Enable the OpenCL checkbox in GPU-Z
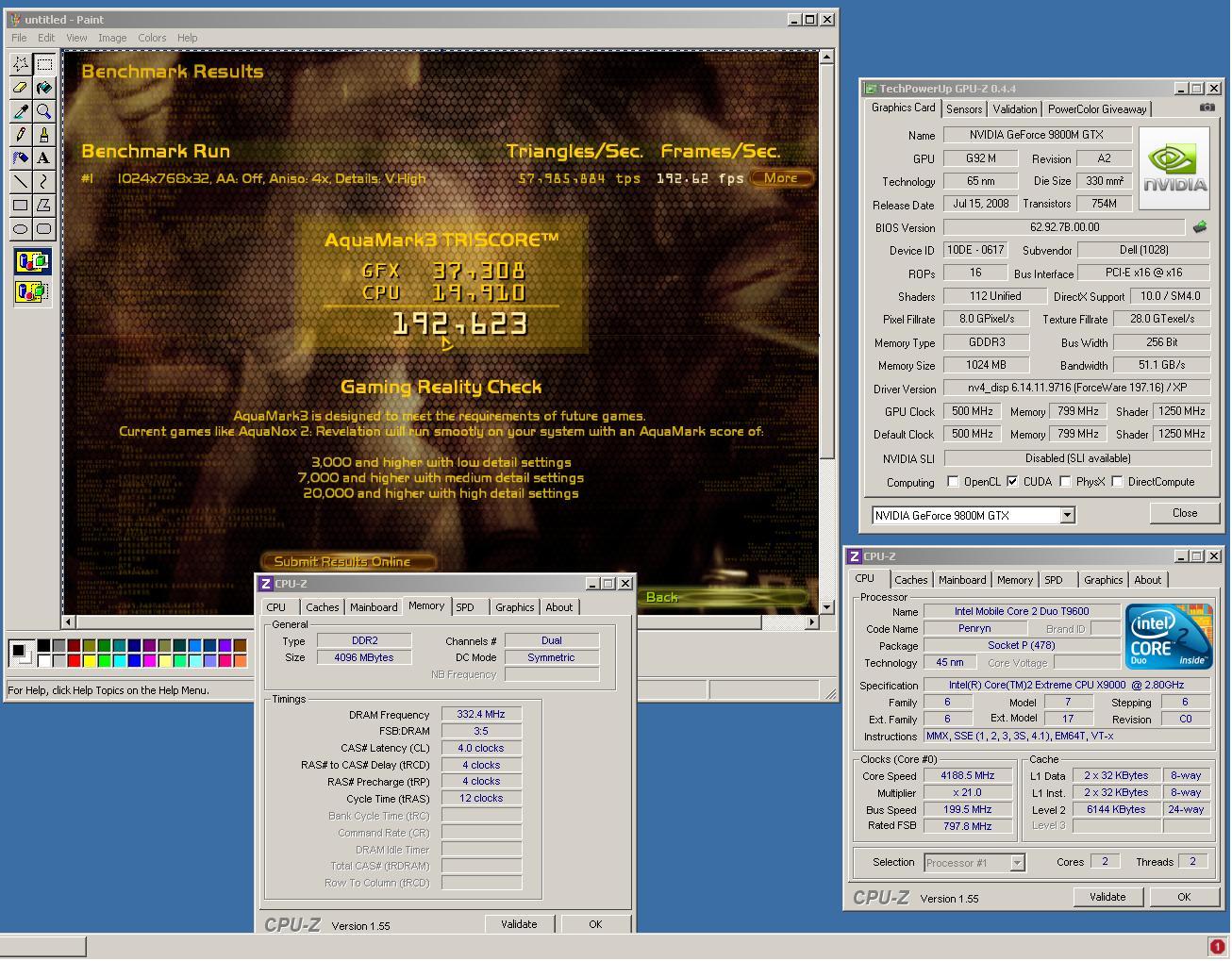 [953, 482]
